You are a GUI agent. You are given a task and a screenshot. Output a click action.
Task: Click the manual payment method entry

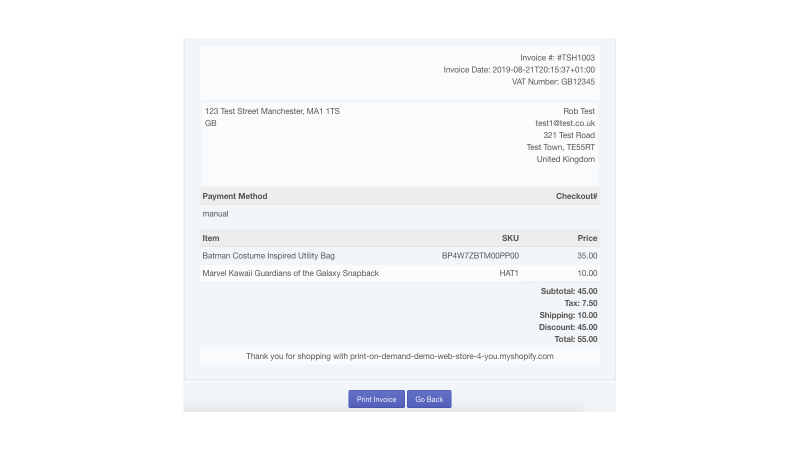pyautogui.click(x=215, y=214)
